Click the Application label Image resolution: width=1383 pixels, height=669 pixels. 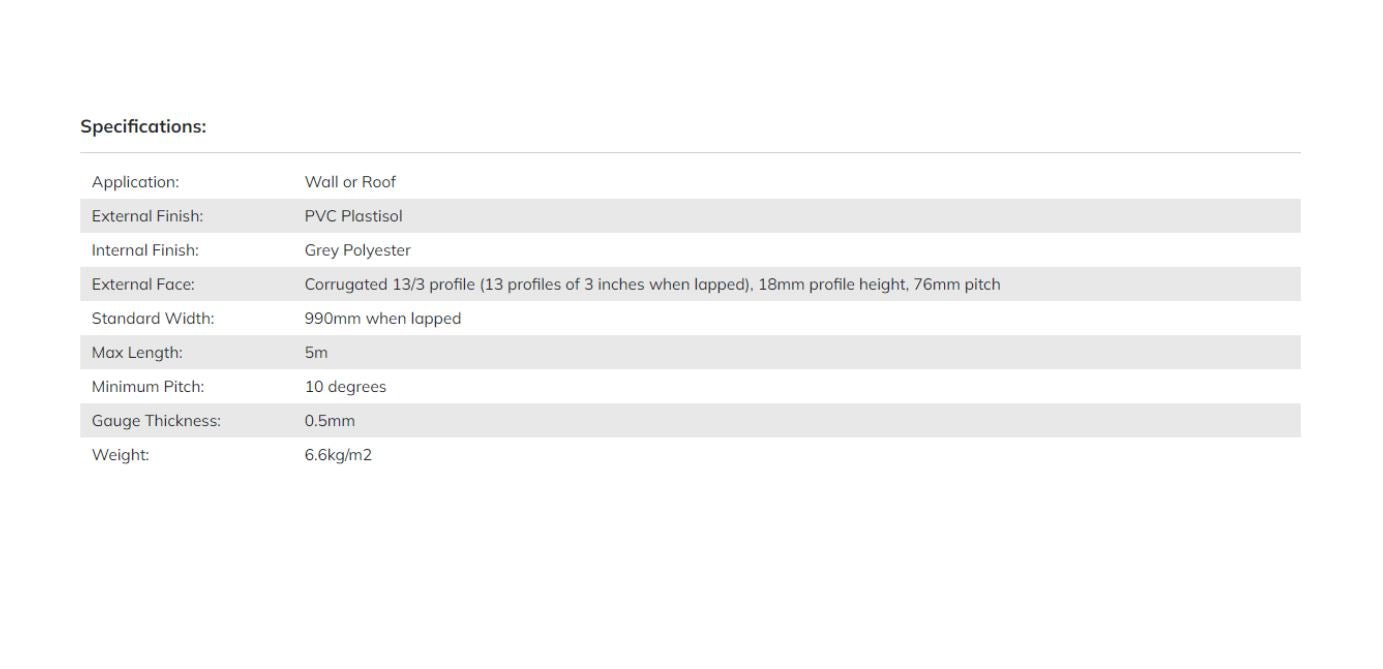pos(135,182)
